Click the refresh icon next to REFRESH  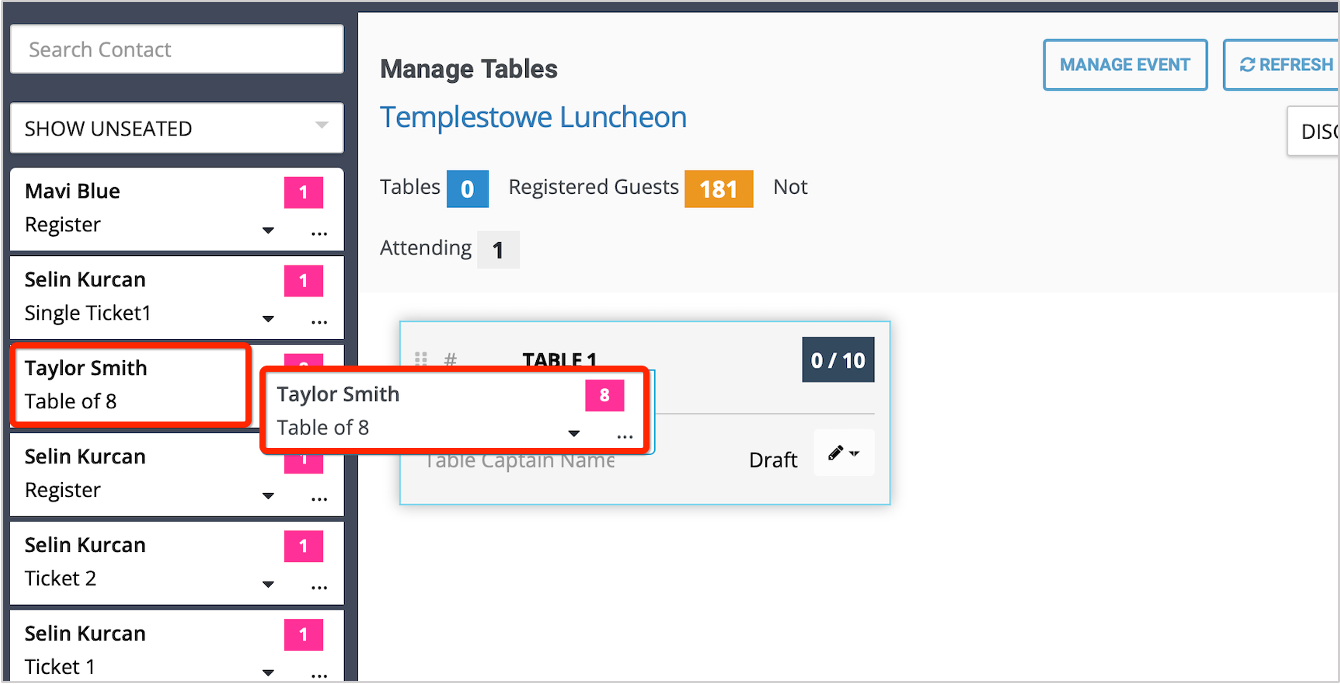[1249, 64]
